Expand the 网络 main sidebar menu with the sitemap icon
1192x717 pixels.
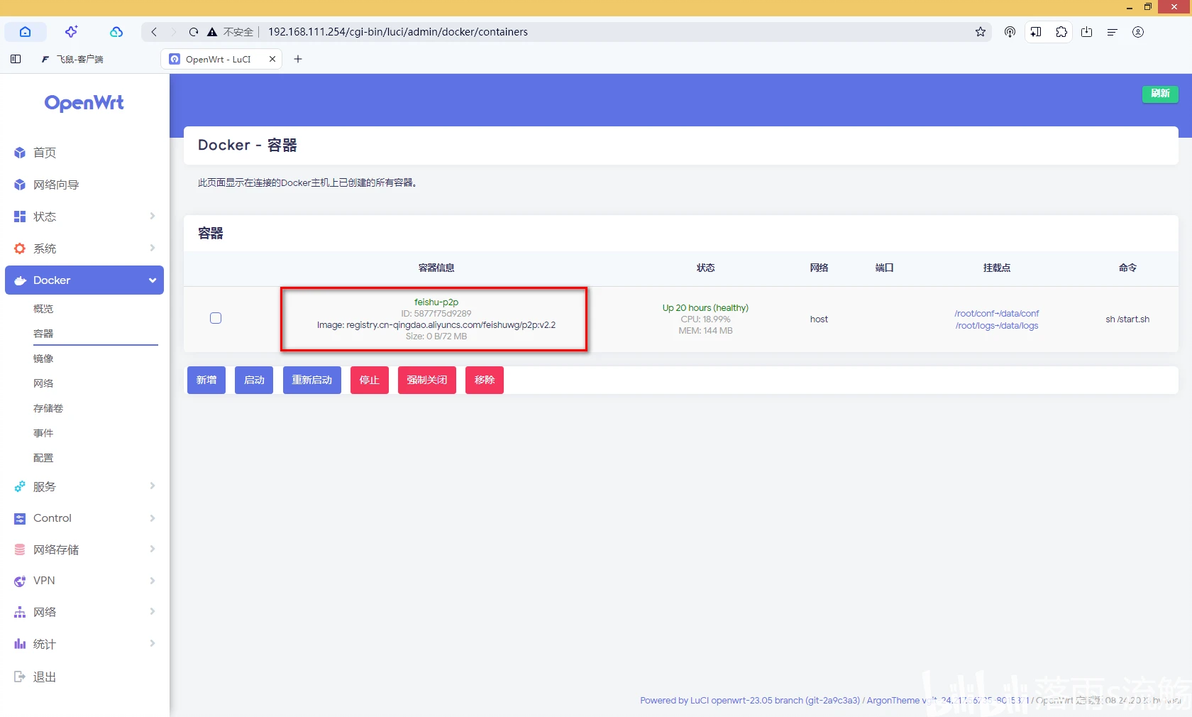pos(84,612)
